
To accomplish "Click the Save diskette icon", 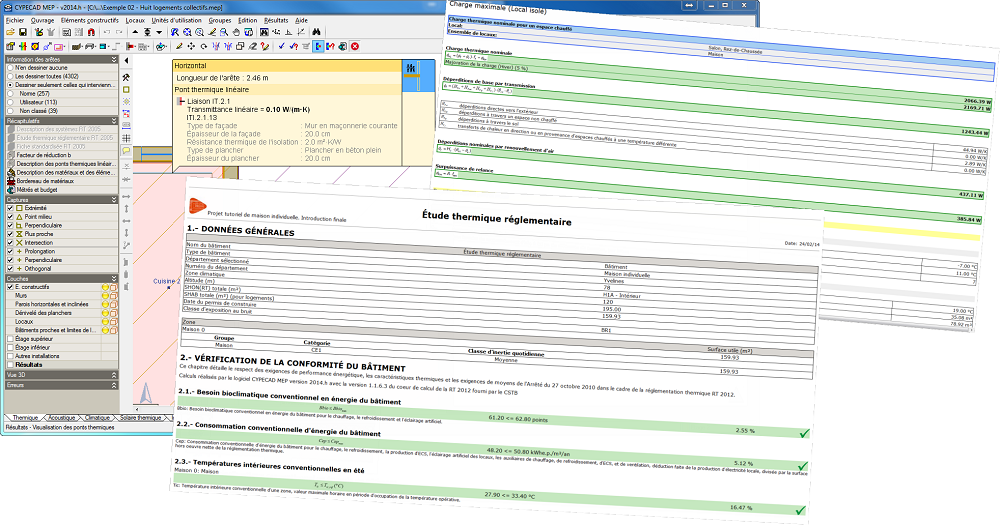I will (x=23, y=33).
